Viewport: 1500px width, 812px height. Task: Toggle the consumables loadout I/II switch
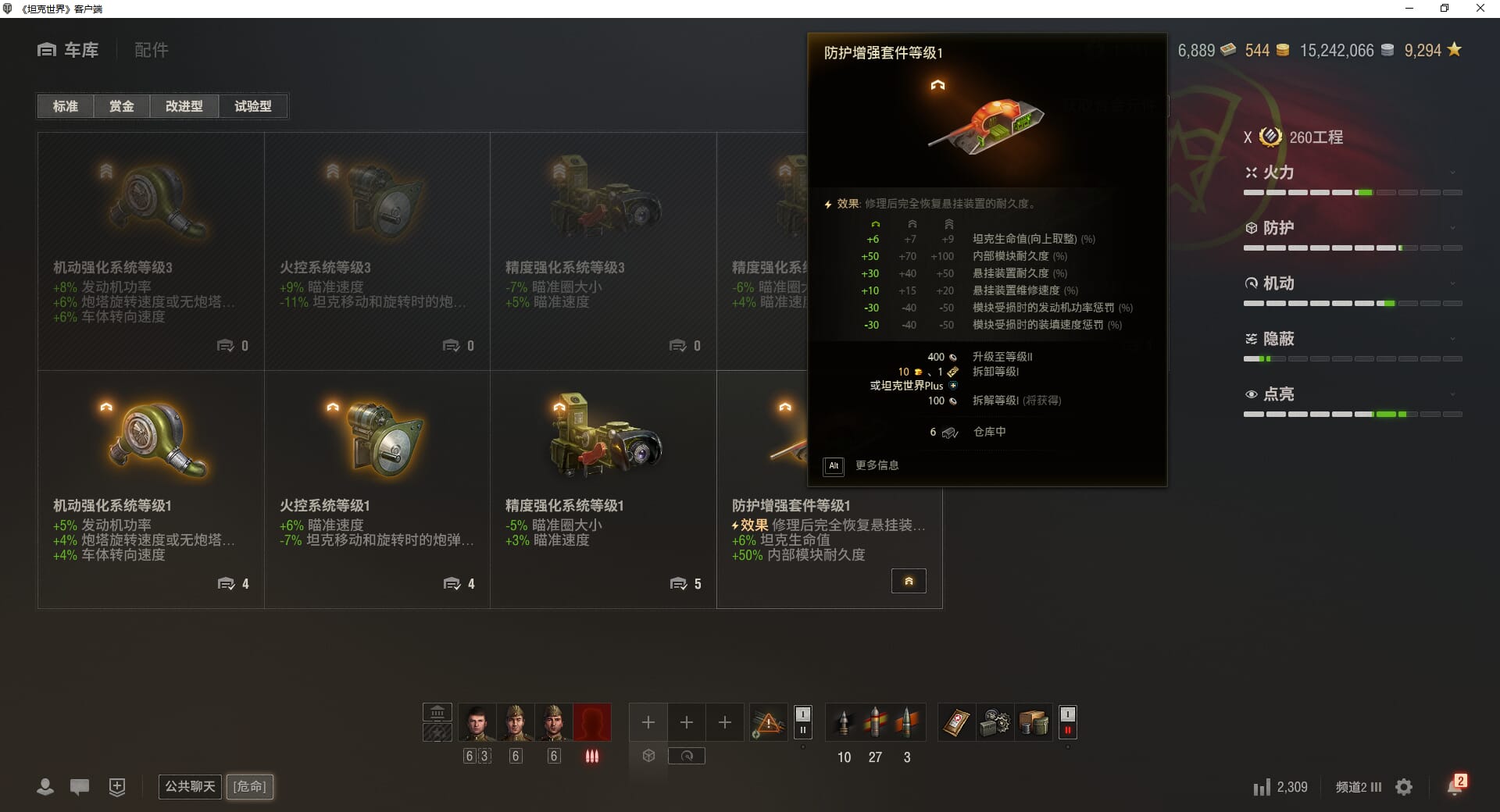pyautogui.click(x=1067, y=722)
